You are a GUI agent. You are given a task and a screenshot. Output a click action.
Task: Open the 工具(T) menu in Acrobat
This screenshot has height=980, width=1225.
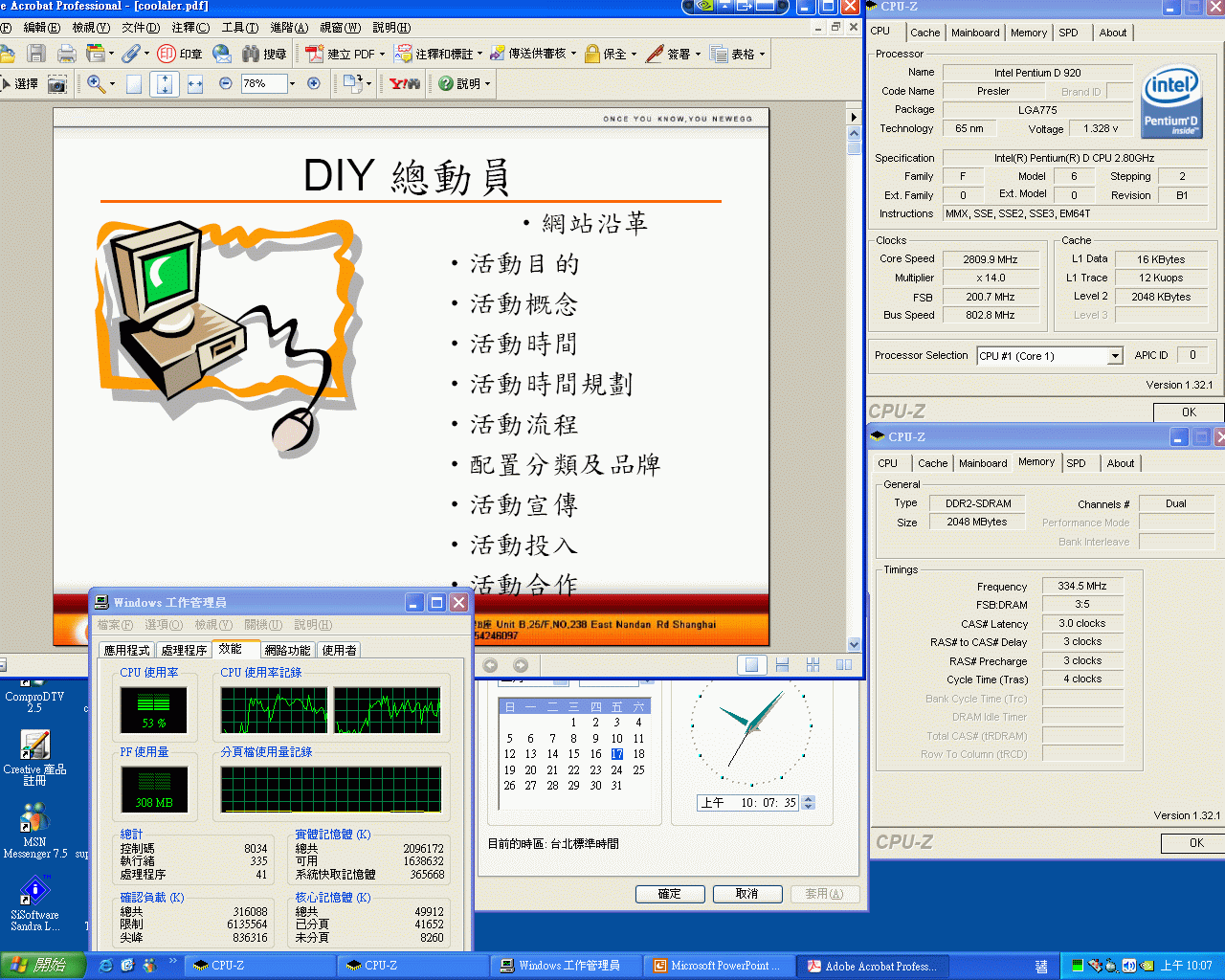coord(239,28)
